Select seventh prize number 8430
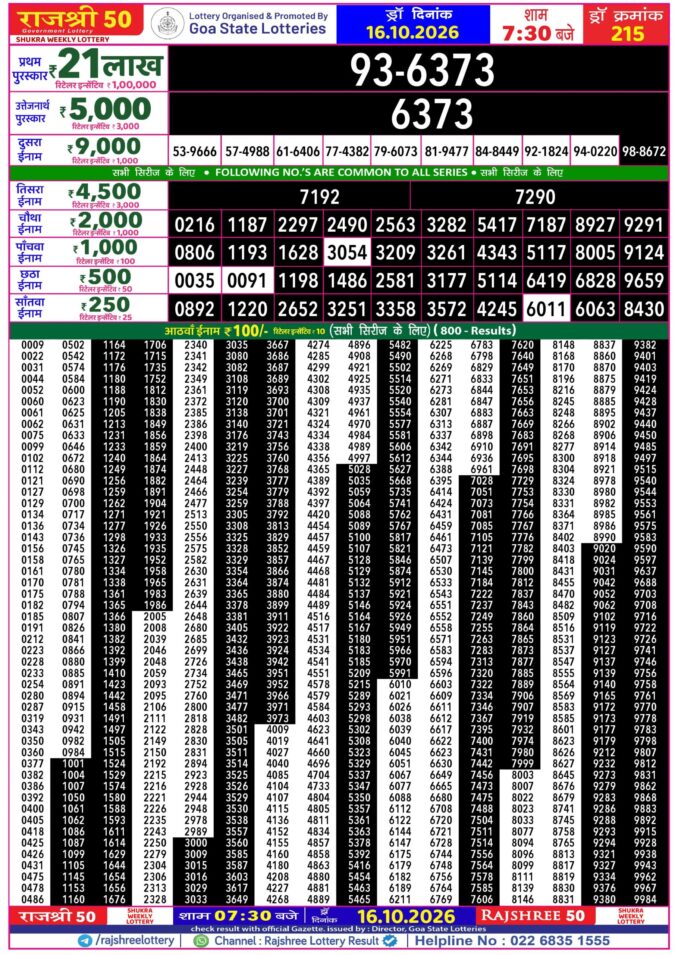Viewport: 675px width, 955px height. [644, 309]
